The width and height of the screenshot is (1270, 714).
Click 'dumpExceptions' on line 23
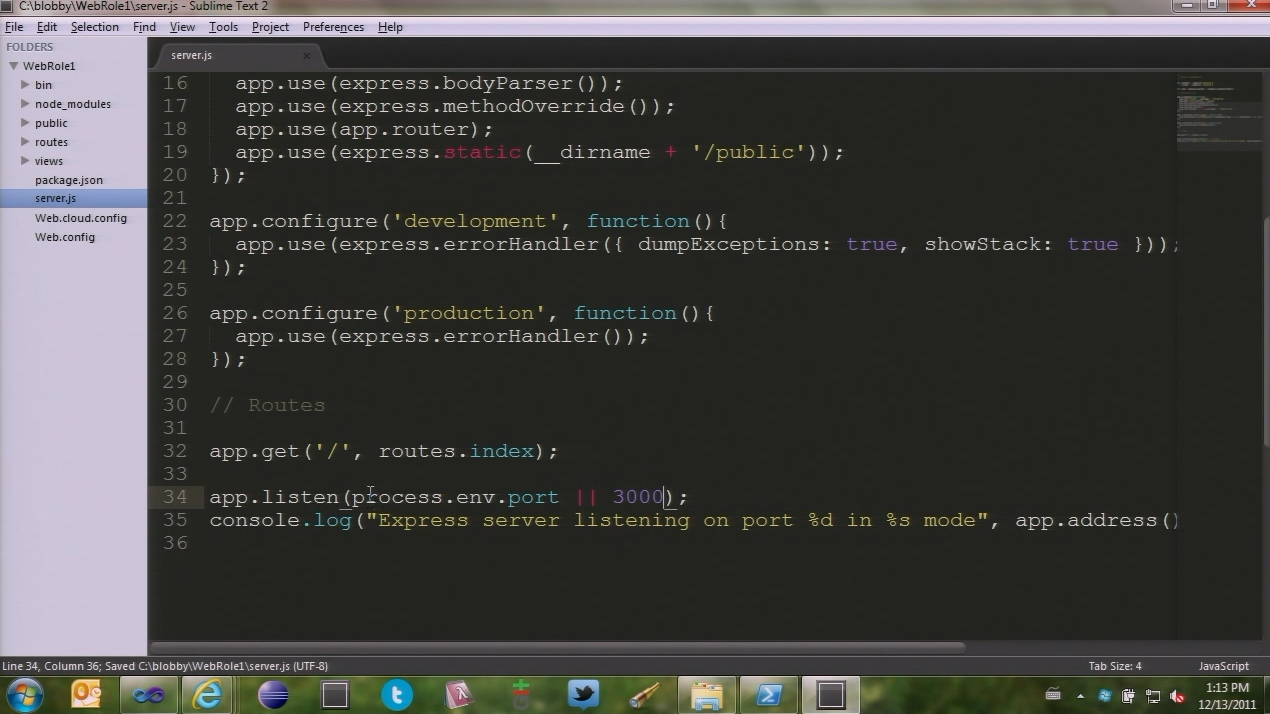click(729, 244)
